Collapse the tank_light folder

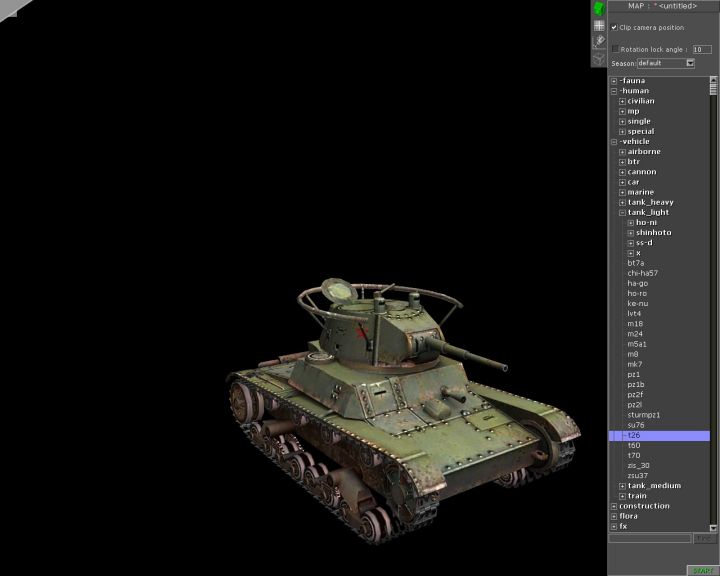[622, 212]
